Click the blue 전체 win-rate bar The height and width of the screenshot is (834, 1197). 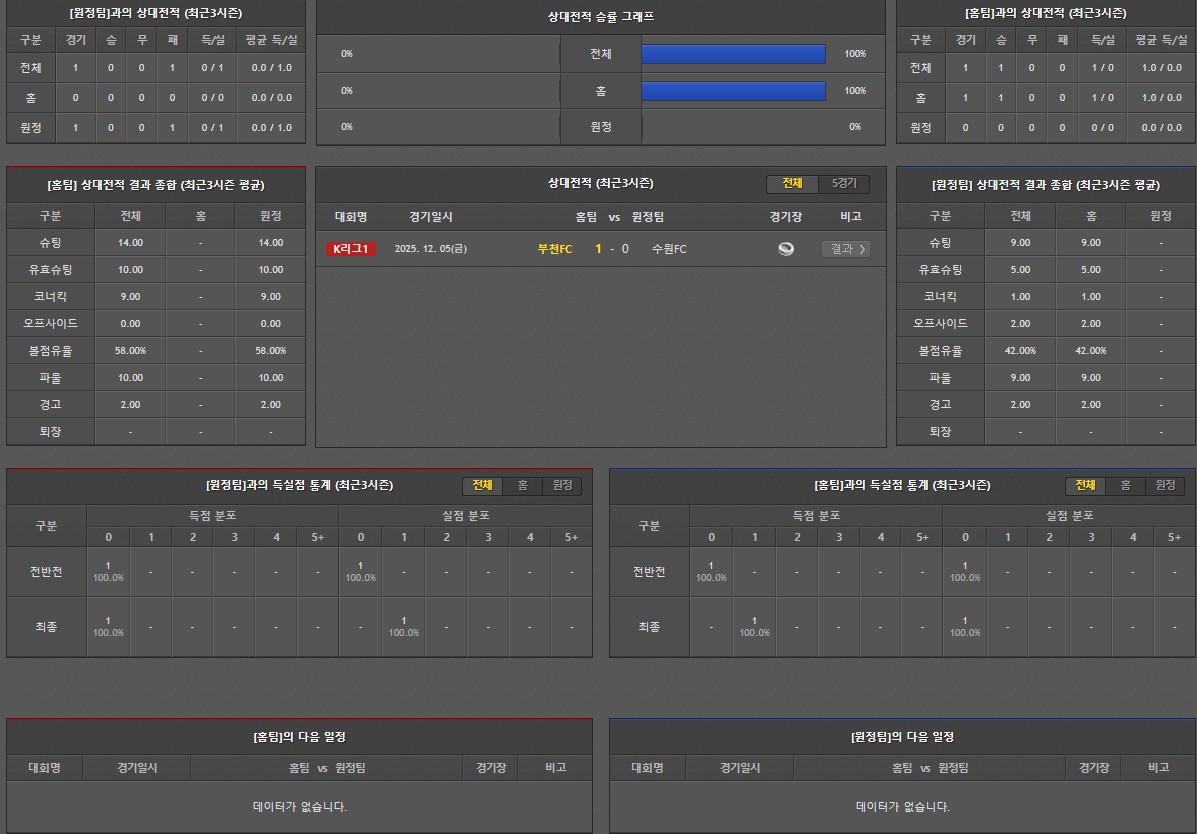[x=733, y=54]
